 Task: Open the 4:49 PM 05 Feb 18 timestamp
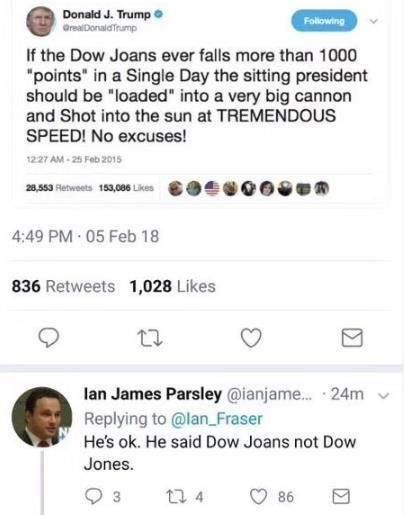click(x=85, y=236)
